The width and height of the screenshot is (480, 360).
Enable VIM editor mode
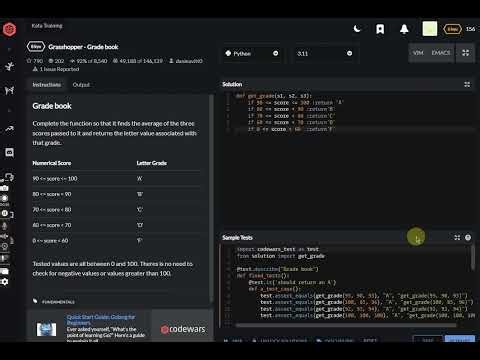pos(418,53)
